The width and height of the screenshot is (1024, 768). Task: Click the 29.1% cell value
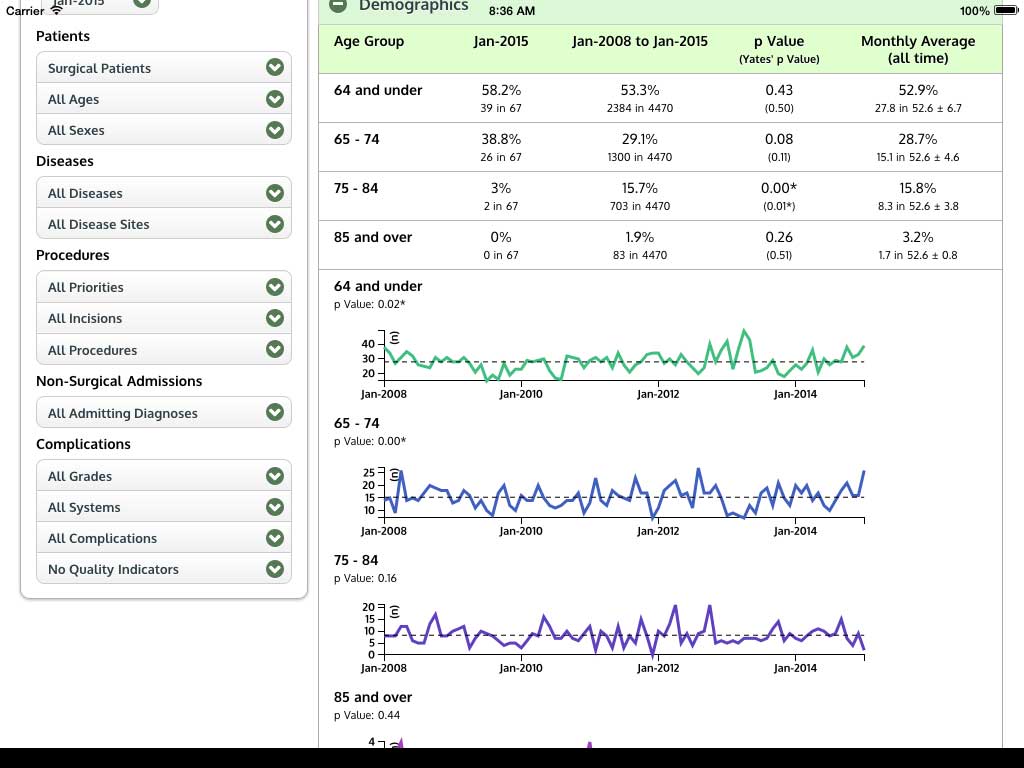click(x=640, y=139)
